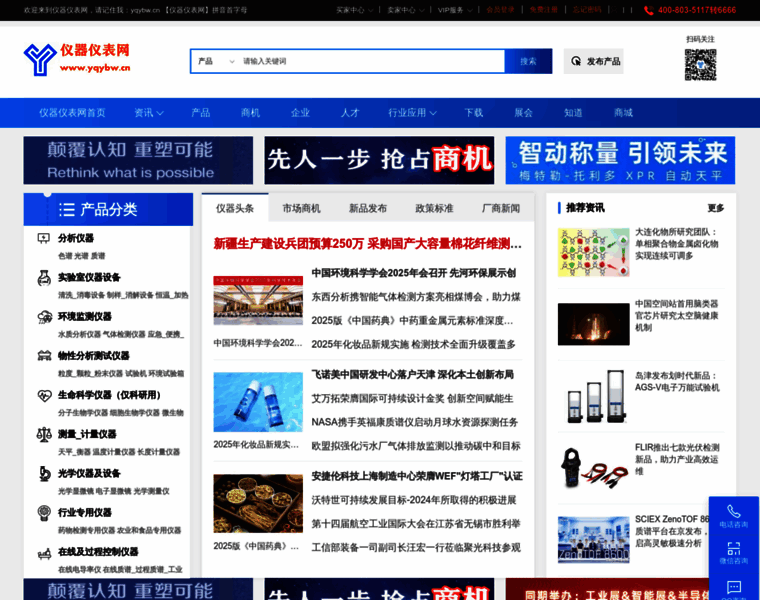Click the flask icon for 实验室仪器设备

pos(44,277)
